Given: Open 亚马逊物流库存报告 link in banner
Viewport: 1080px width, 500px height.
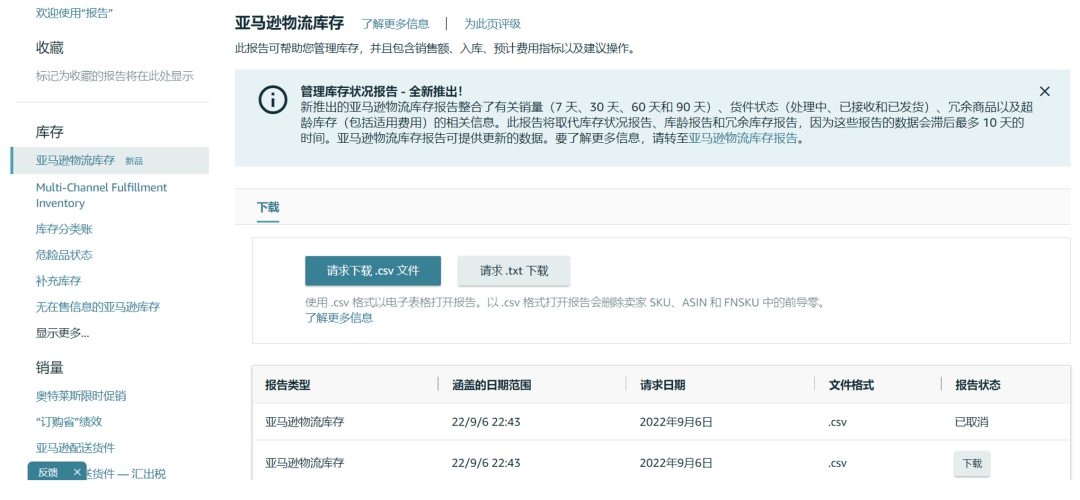Looking at the screenshot, I should click(x=744, y=138).
